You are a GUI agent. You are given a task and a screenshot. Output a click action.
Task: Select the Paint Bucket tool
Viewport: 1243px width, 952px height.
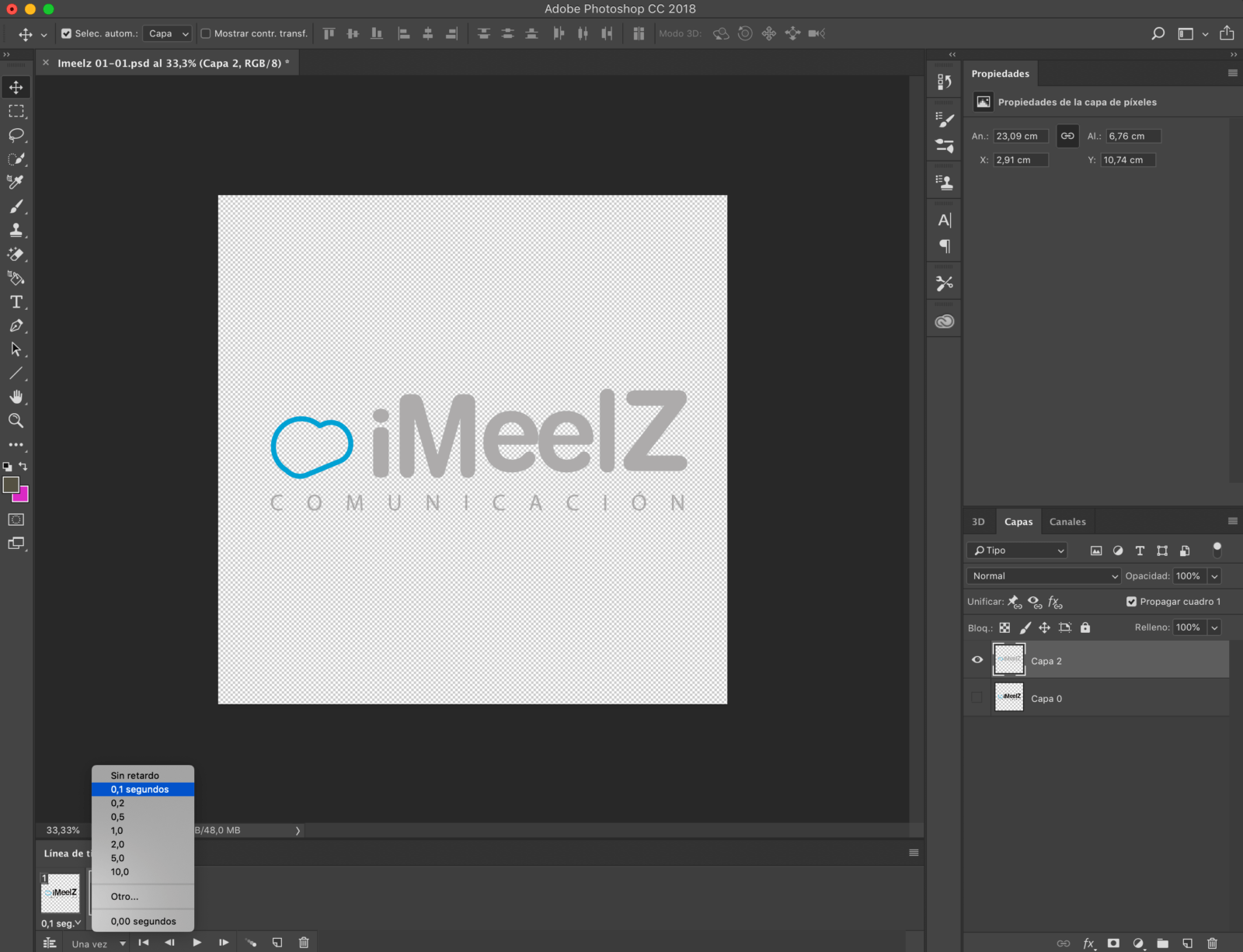click(x=16, y=278)
